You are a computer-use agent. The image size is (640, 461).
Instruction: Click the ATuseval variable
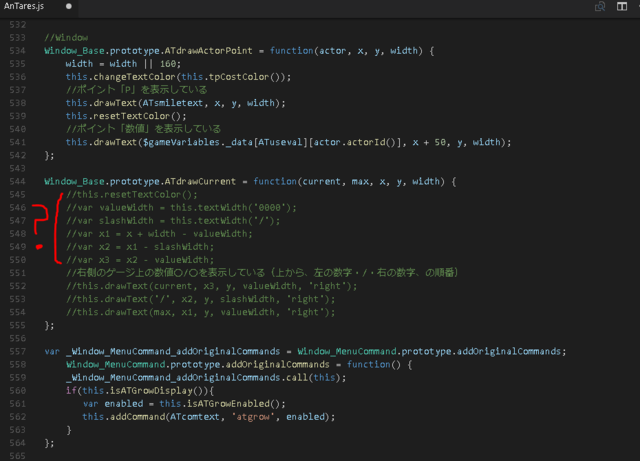(x=280, y=142)
